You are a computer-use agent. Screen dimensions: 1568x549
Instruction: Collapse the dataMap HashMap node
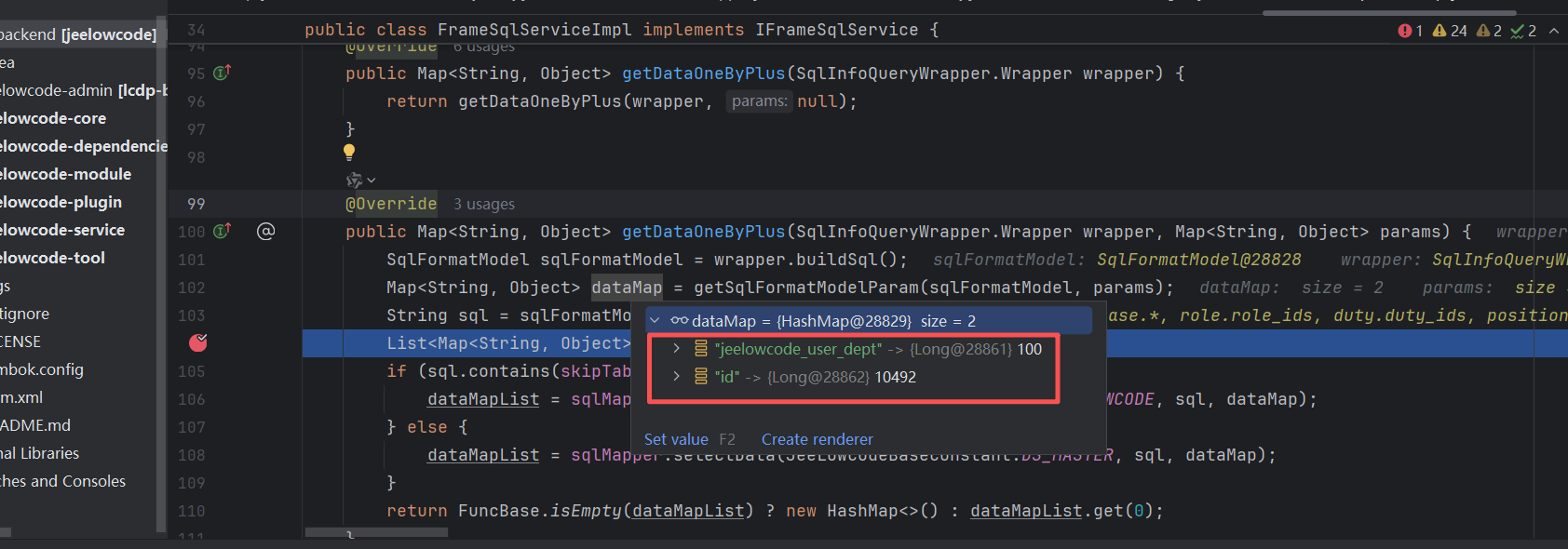[x=655, y=320]
